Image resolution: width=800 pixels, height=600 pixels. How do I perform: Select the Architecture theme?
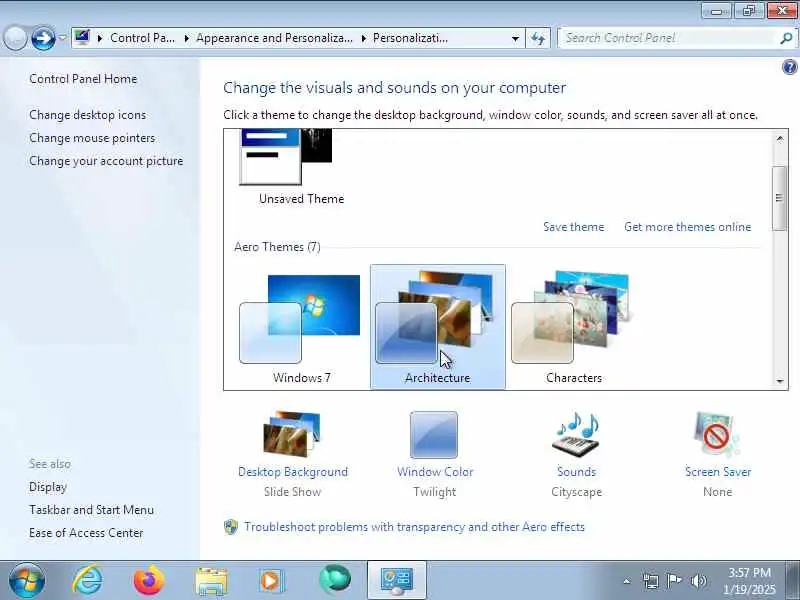437,327
